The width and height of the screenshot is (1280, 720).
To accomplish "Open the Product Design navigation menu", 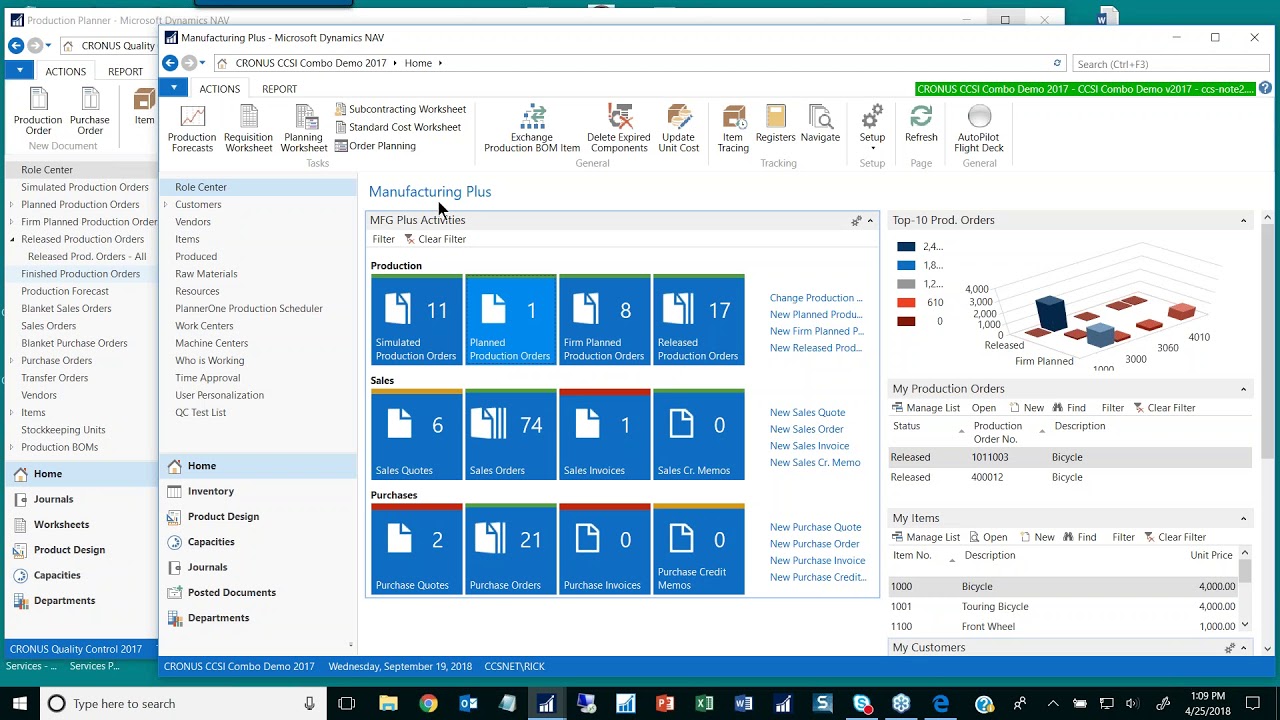I will 223,516.
